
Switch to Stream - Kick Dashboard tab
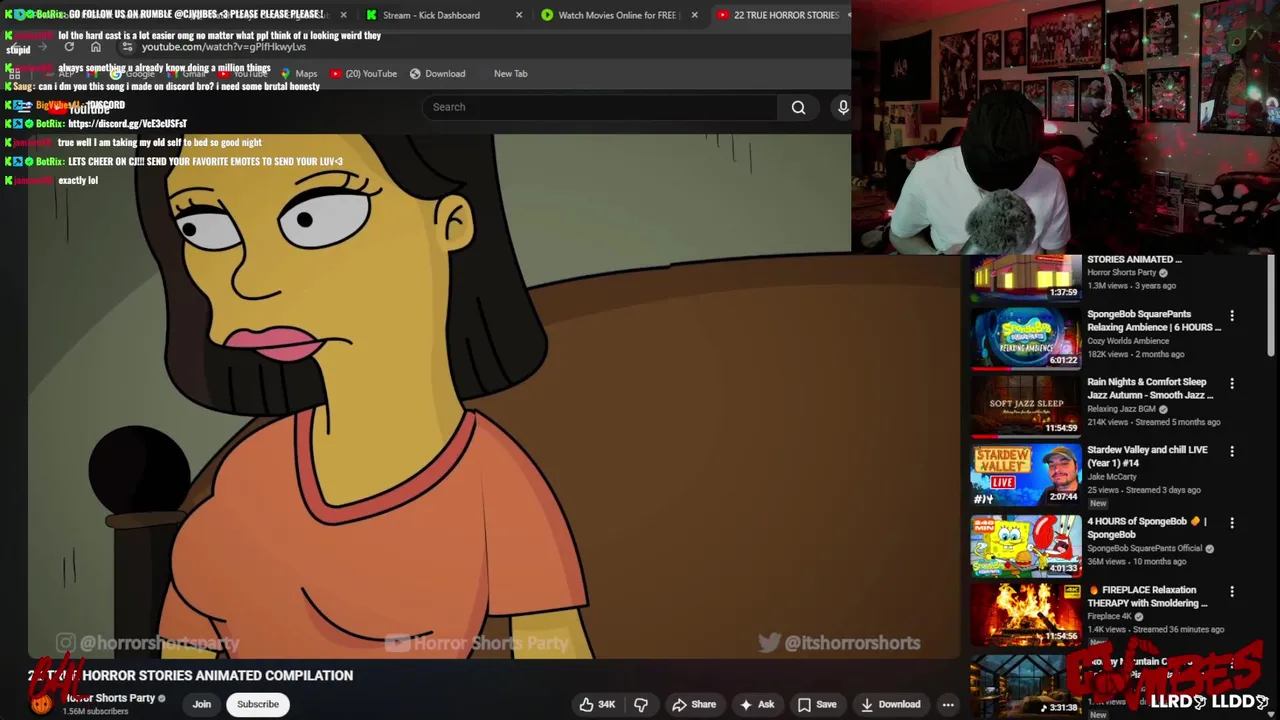click(x=431, y=15)
